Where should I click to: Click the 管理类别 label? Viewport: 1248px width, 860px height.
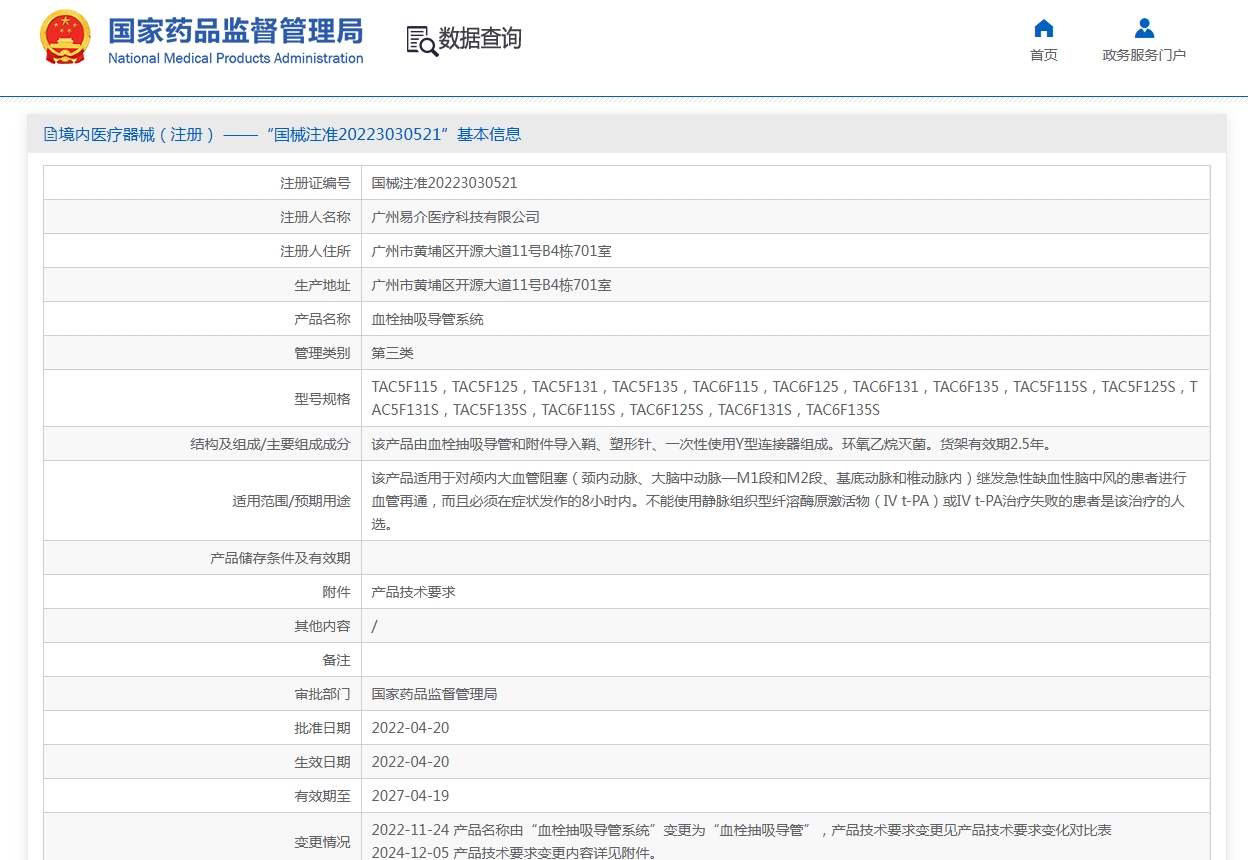322,353
